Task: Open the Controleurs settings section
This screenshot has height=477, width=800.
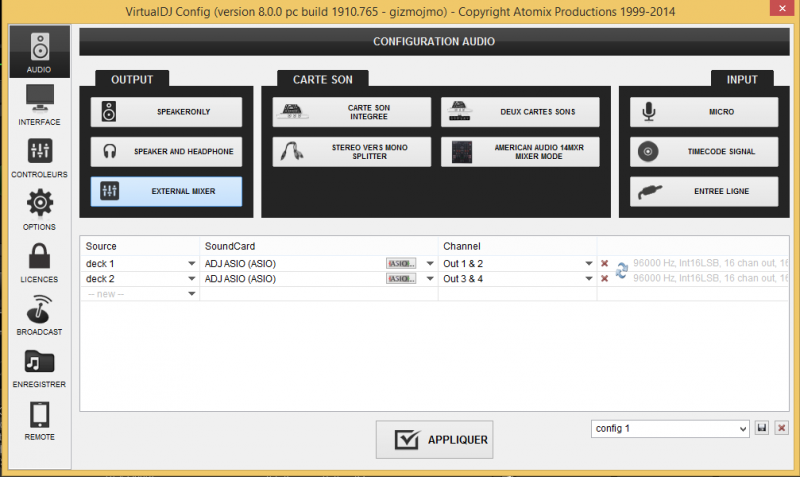Action: [x=39, y=158]
